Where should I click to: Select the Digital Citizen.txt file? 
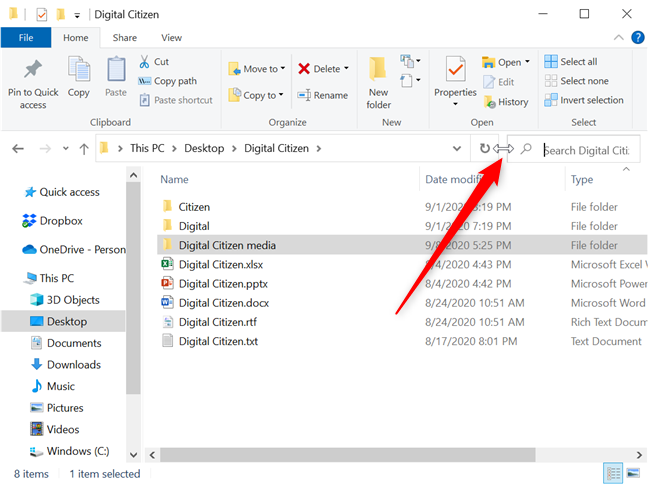(402, 341)
